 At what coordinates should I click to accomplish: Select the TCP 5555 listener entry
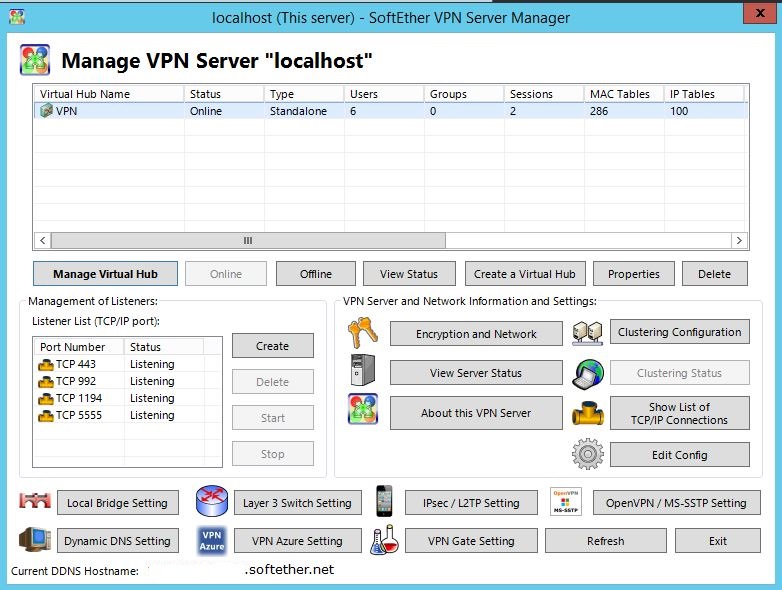[78, 415]
